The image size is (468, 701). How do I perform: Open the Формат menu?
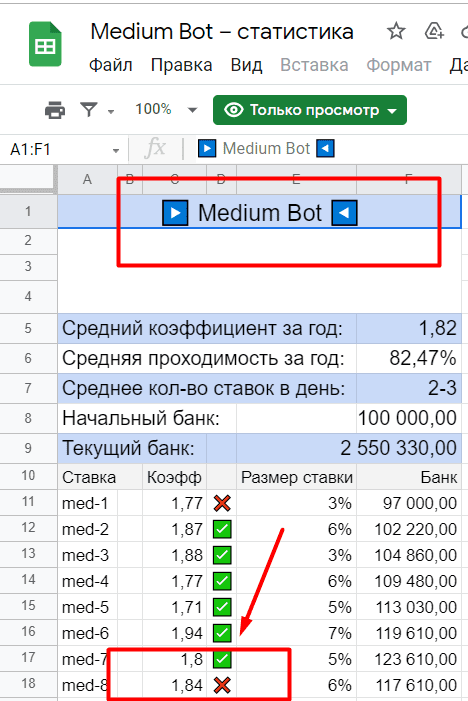click(x=399, y=65)
